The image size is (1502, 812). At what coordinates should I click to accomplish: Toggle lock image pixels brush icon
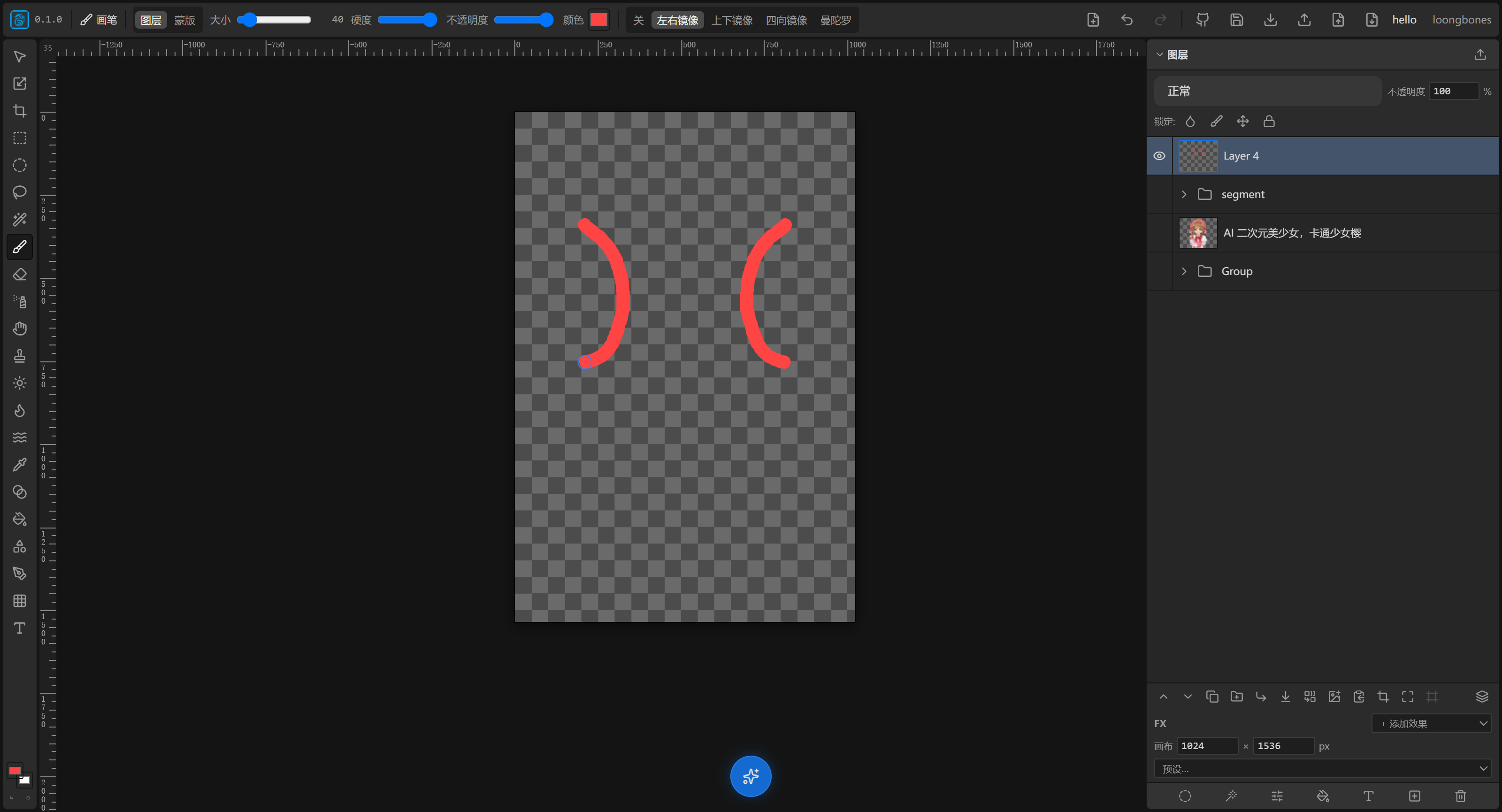tap(1216, 121)
